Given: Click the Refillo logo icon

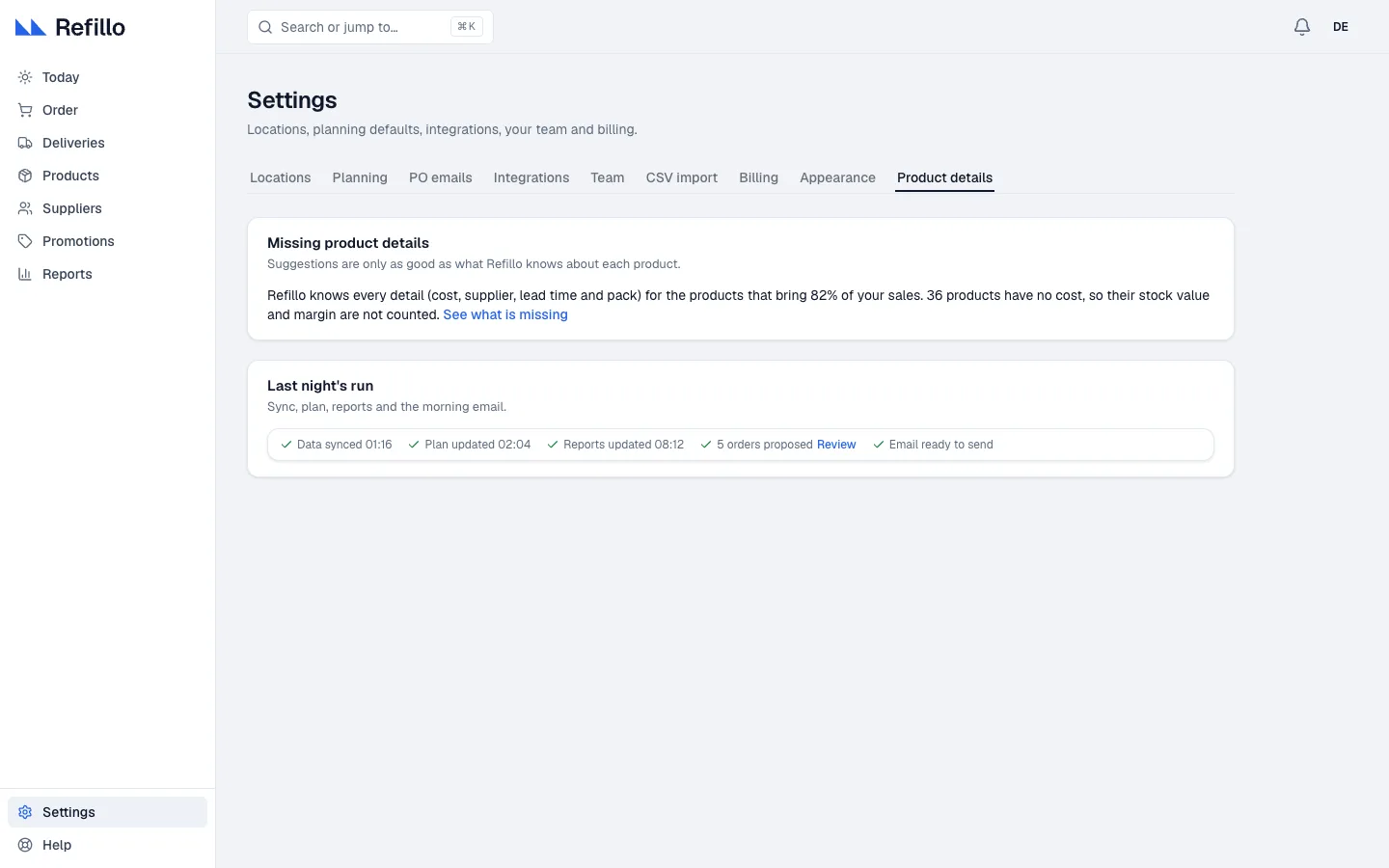Looking at the screenshot, I should pyautogui.click(x=31, y=27).
